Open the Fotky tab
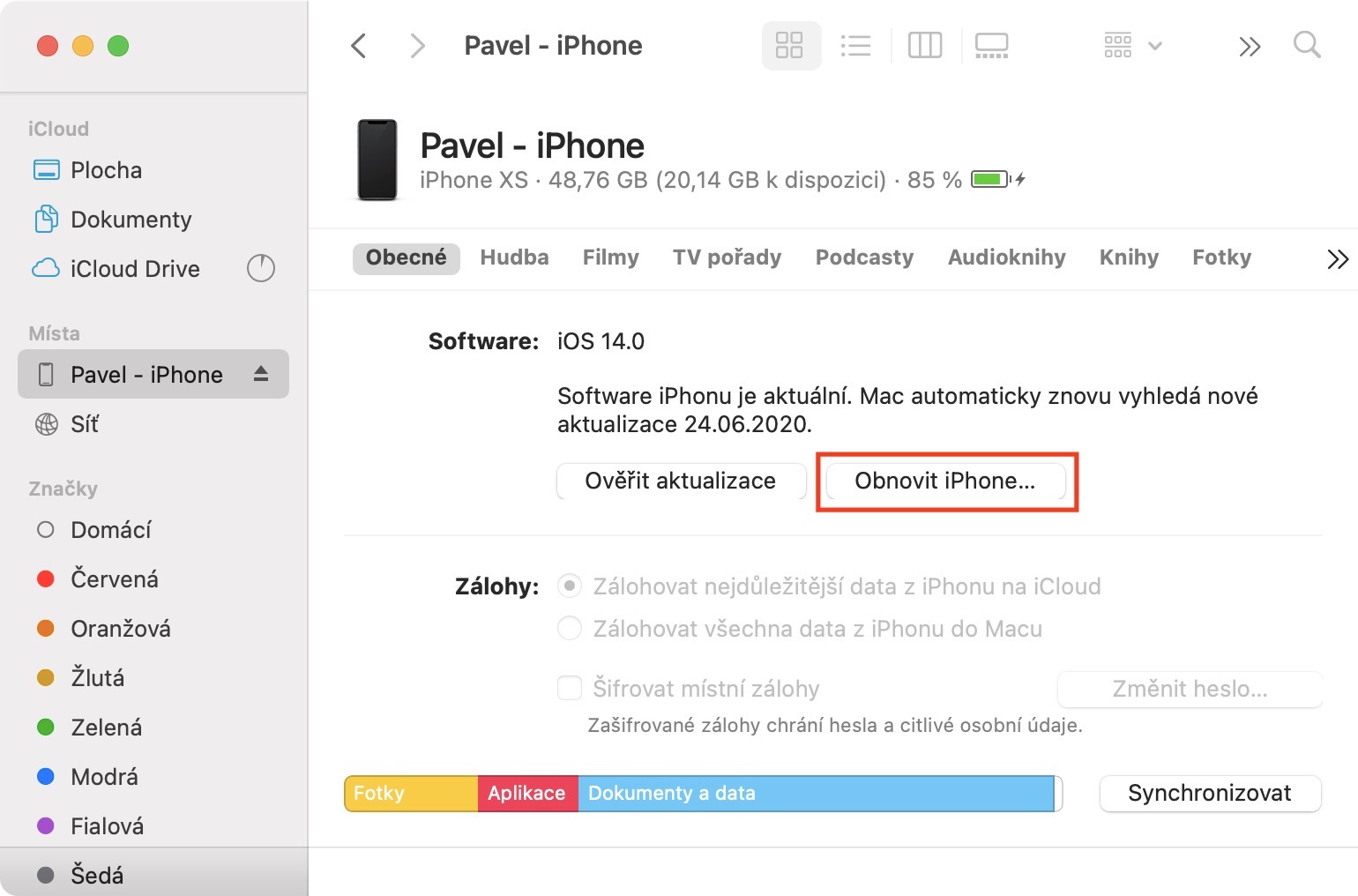The image size is (1358, 896). pos(1221,258)
